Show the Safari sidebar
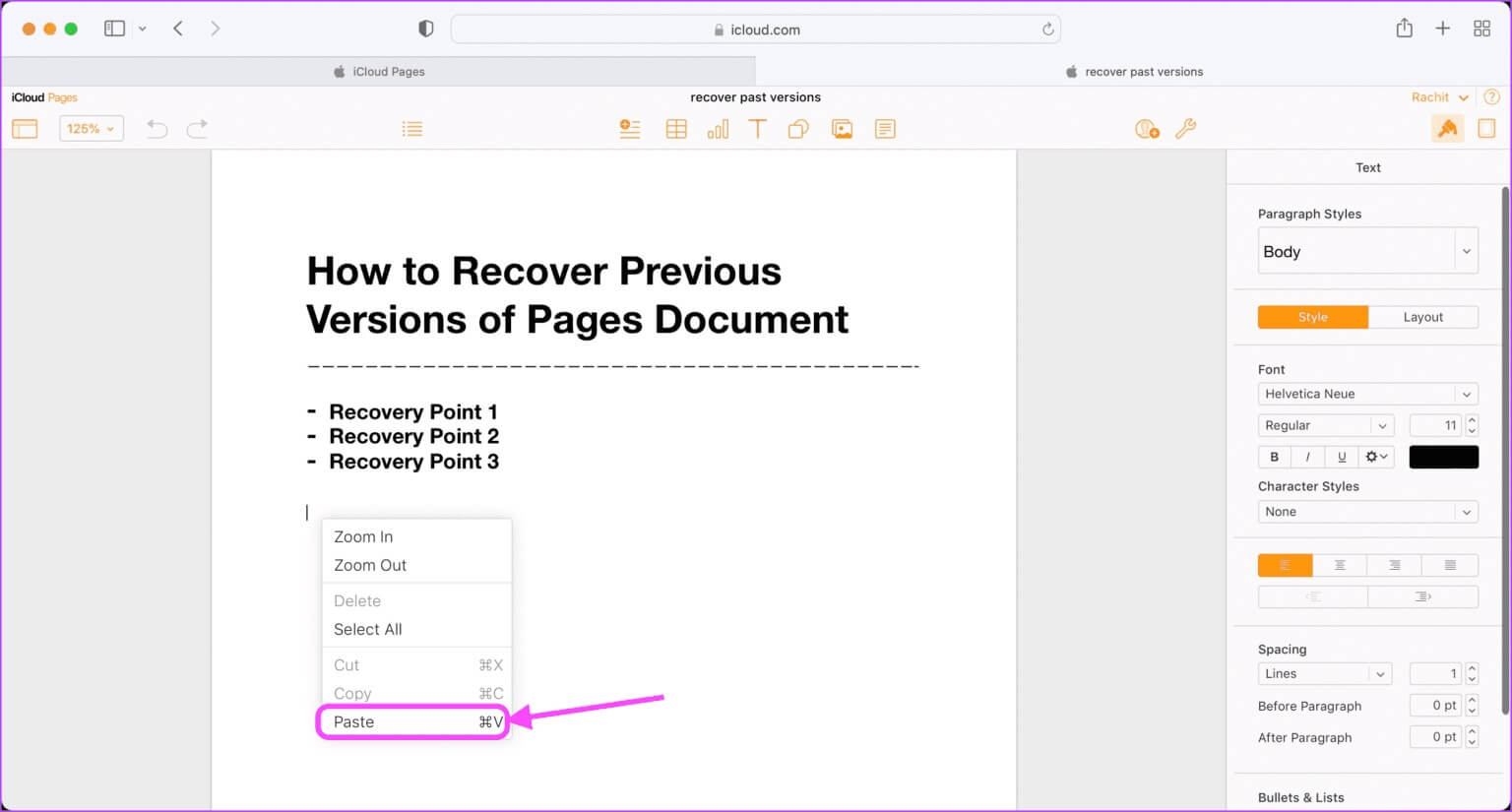This screenshot has height=812, width=1512. (115, 29)
